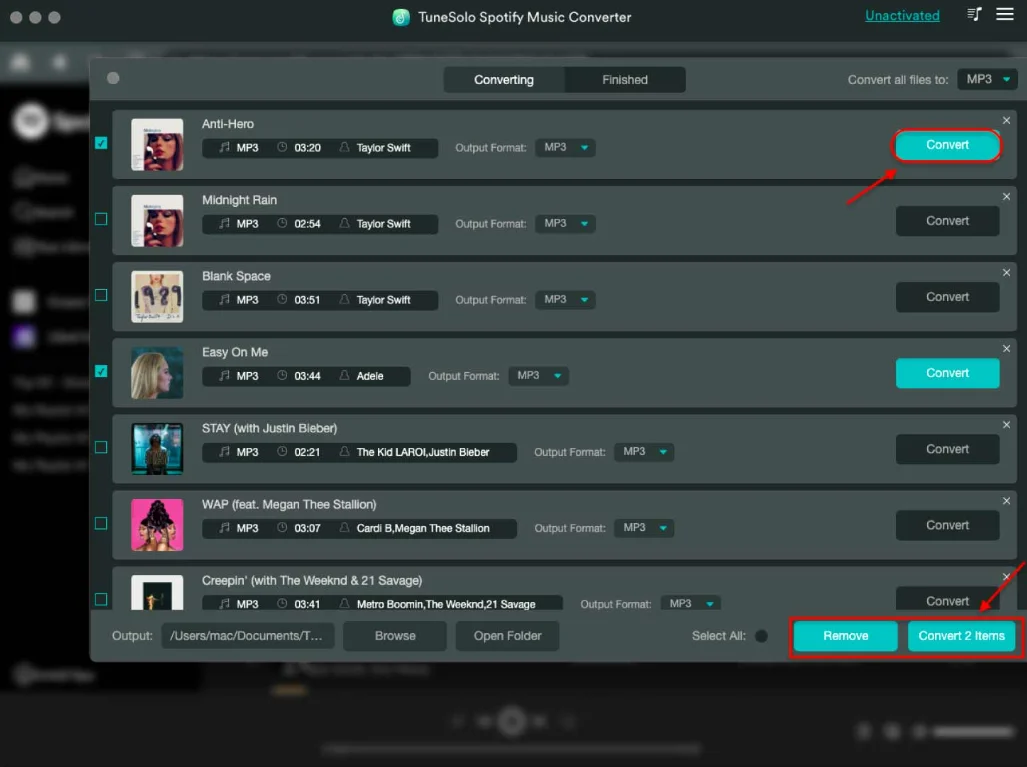
Task: Click the TuneSolo app logo icon
Action: pos(401,17)
